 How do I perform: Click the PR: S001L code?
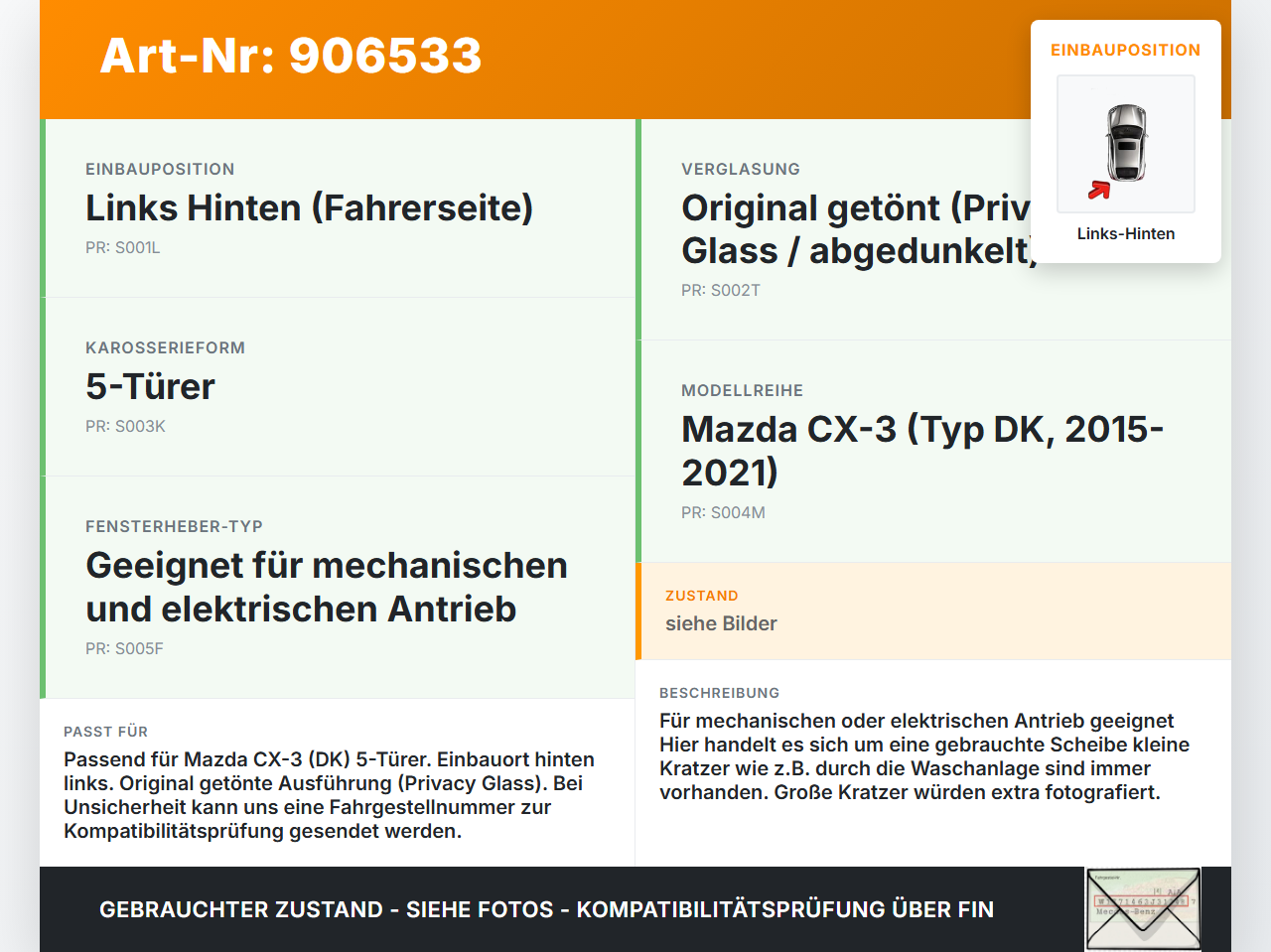[x=123, y=248]
